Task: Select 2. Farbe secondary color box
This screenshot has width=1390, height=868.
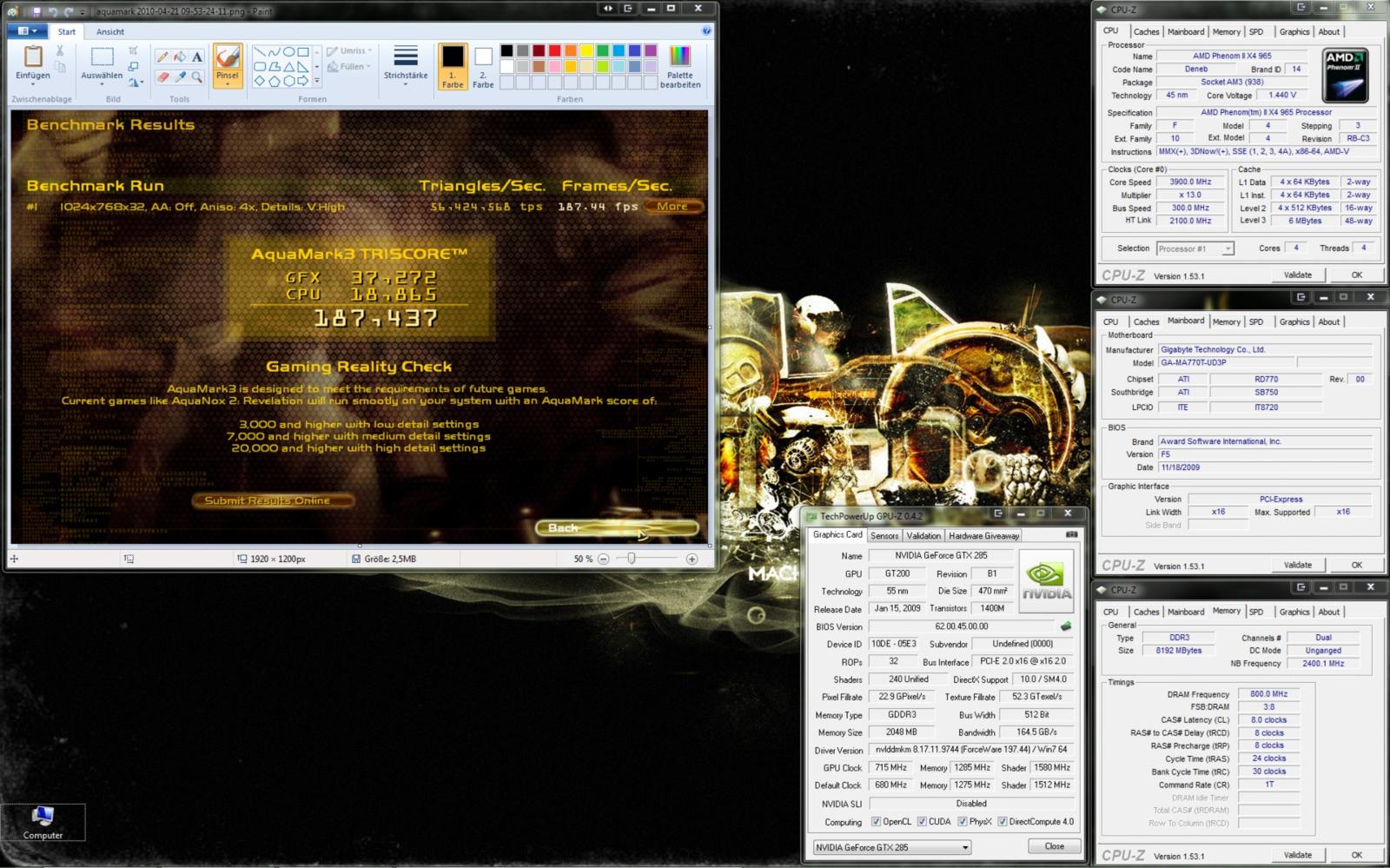Action: click(483, 67)
